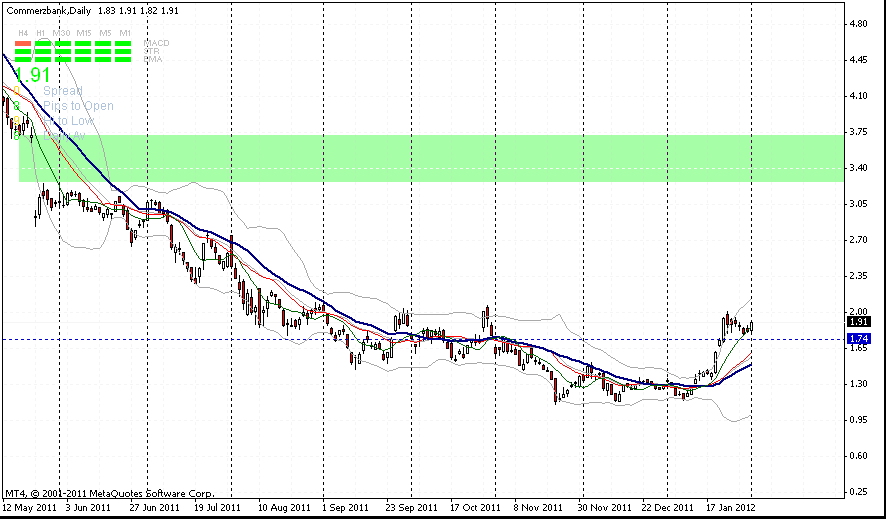Click the MACD indicator row label
The width and height of the screenshot is (886, 519).
click(157, 43)
